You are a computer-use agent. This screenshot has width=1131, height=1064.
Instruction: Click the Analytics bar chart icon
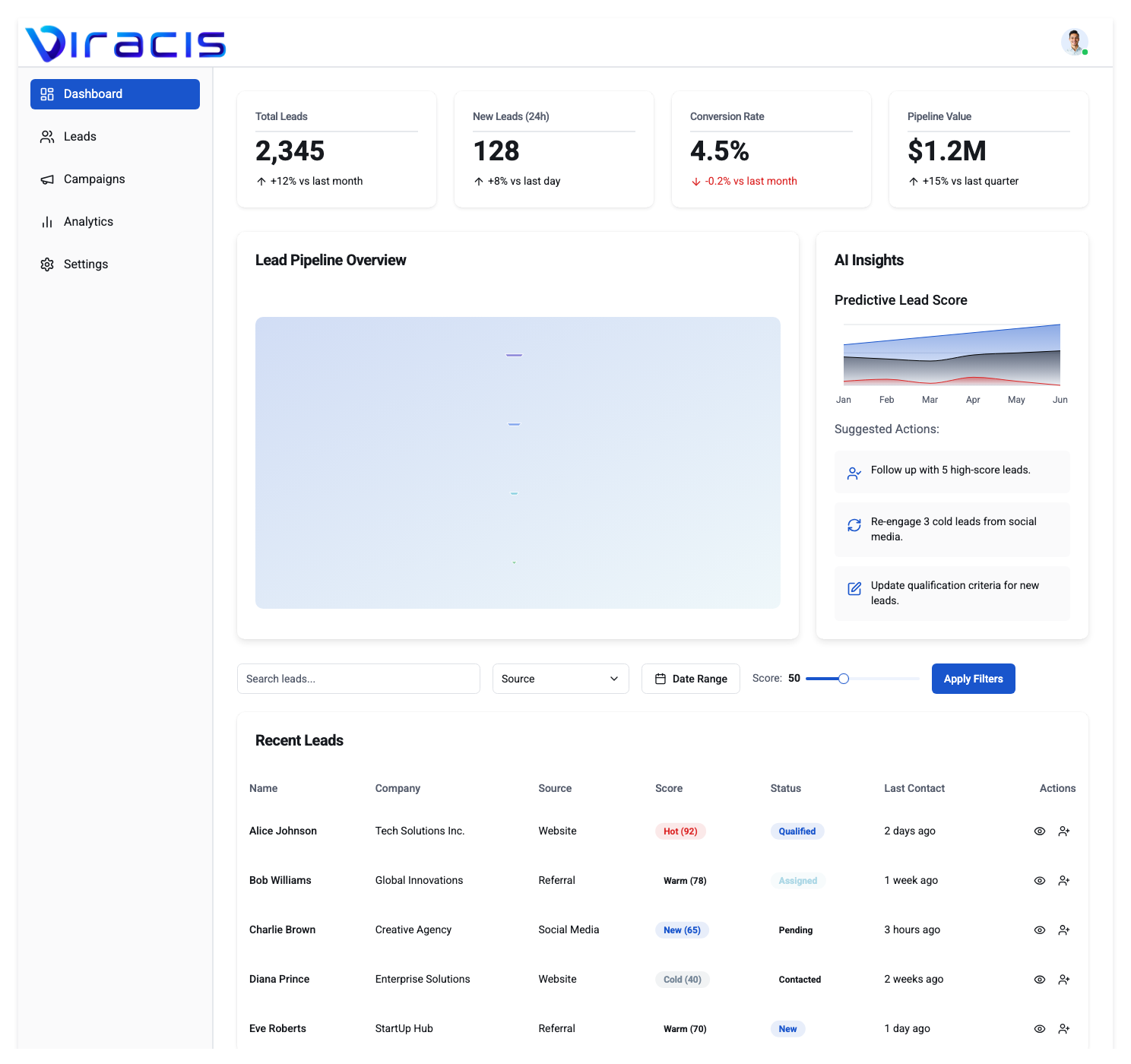click(47, 221)
